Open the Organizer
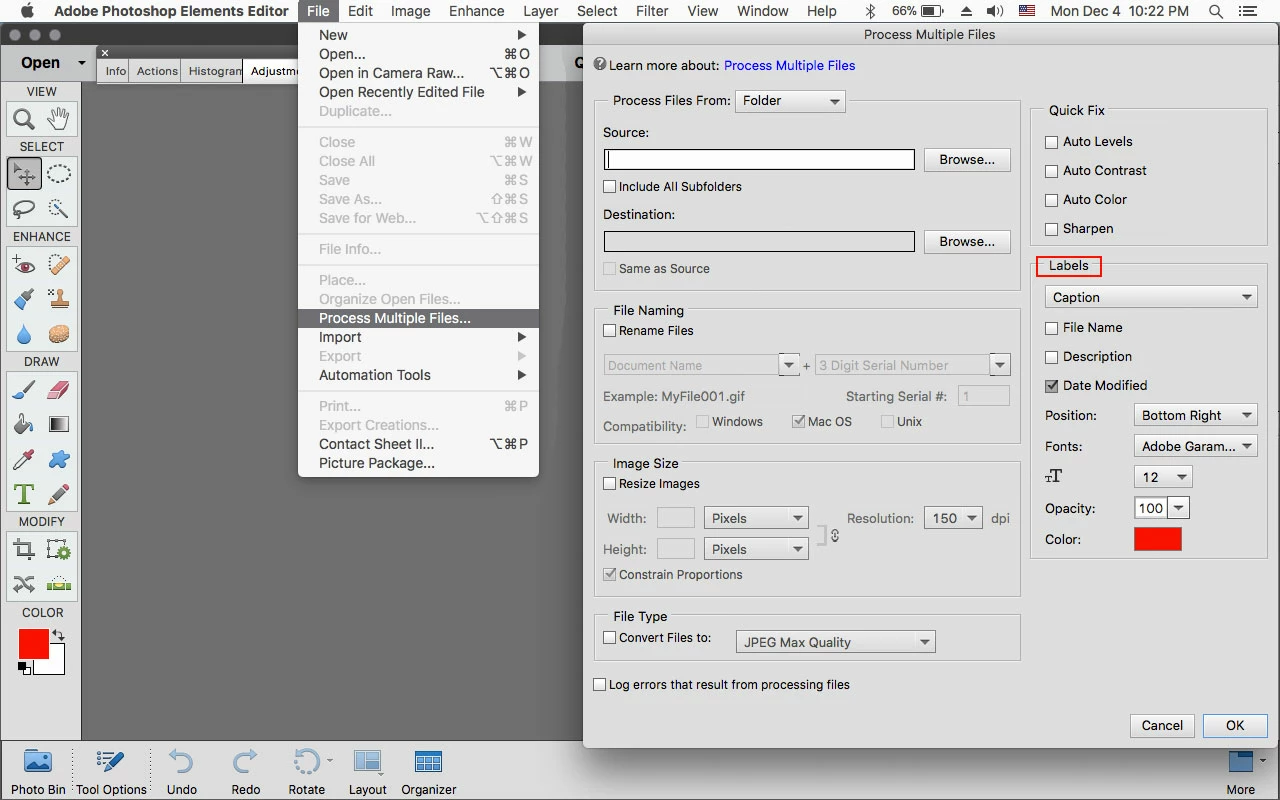 (x=429, y=771)
